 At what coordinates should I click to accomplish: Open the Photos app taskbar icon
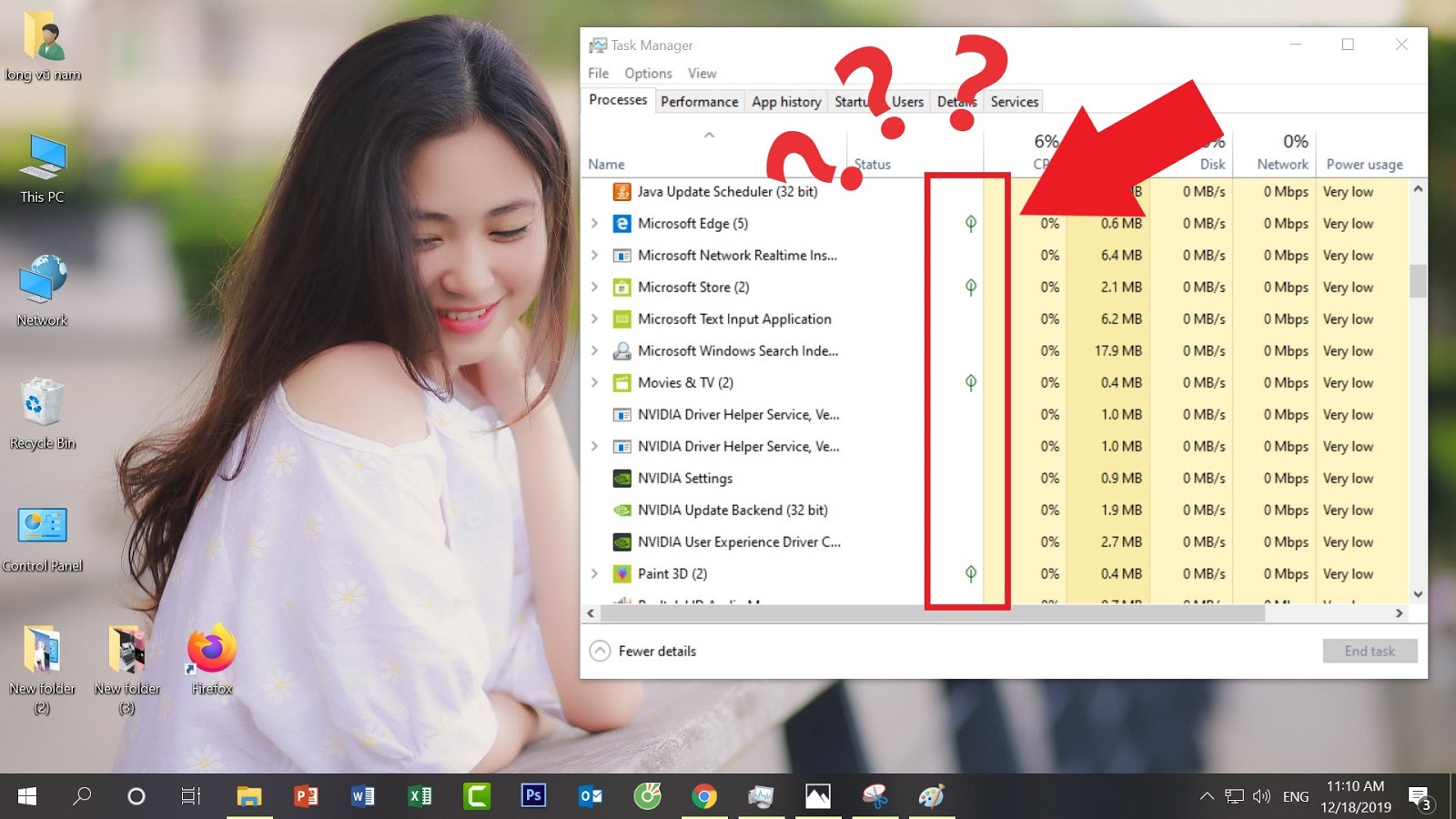coord(817,796)
